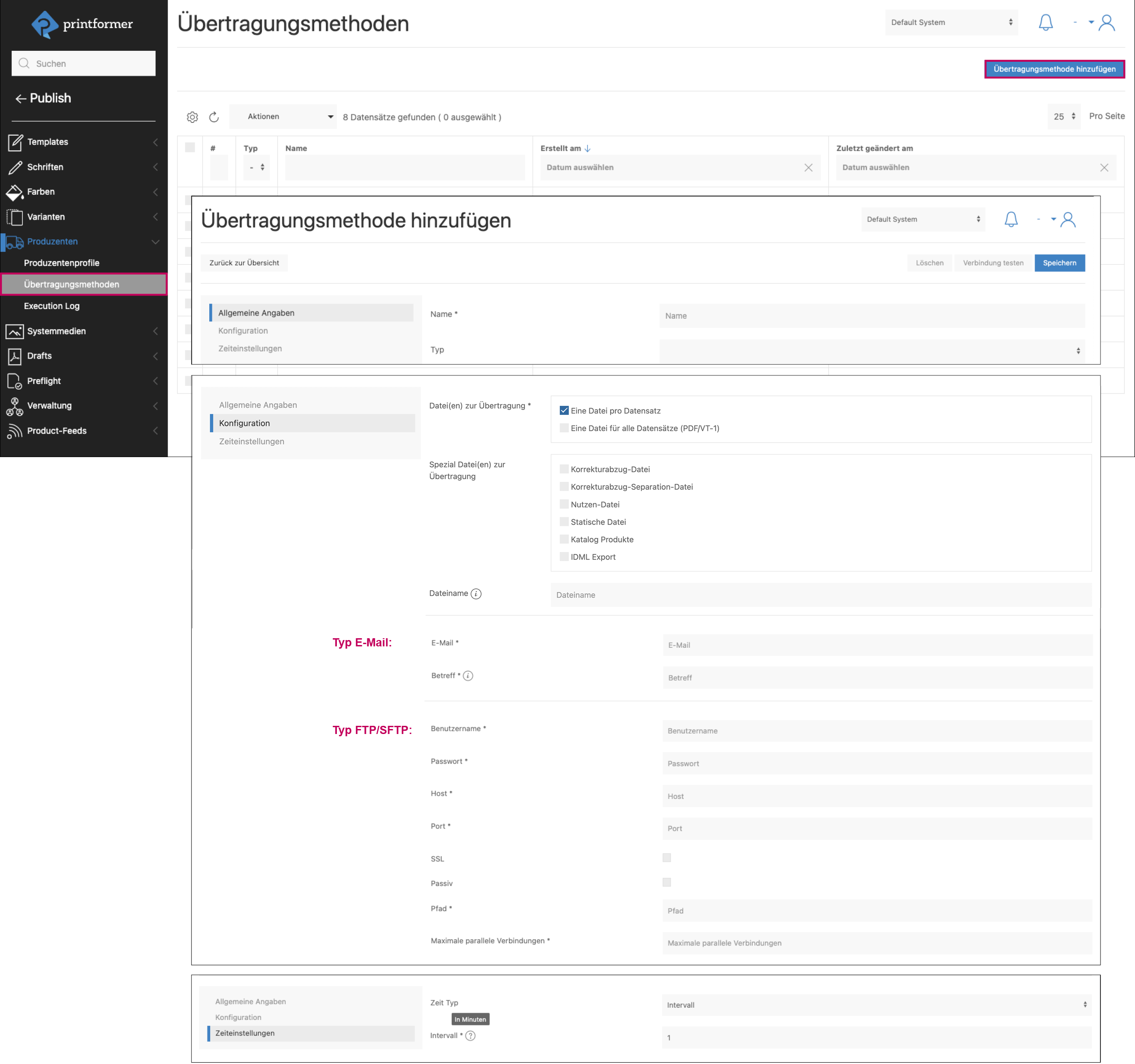Open the Zeit Typ Intervall dropdown
Image resolution: width=1135 pixels, height=1064 pixels.
(876, 1005)
